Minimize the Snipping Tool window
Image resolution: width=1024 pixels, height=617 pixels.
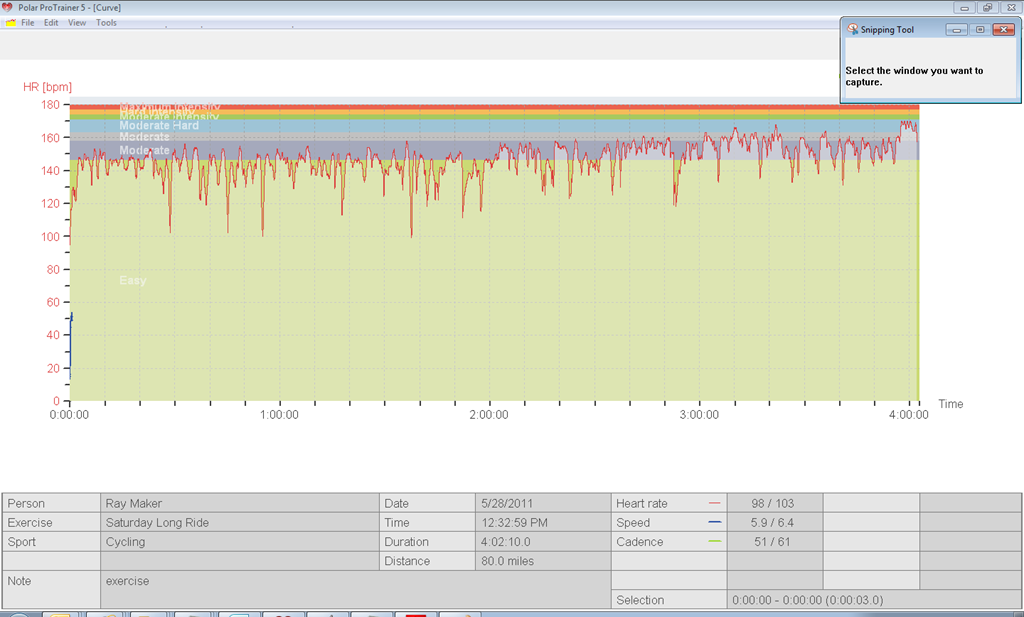pyautogui.click(x=957, y=30)
